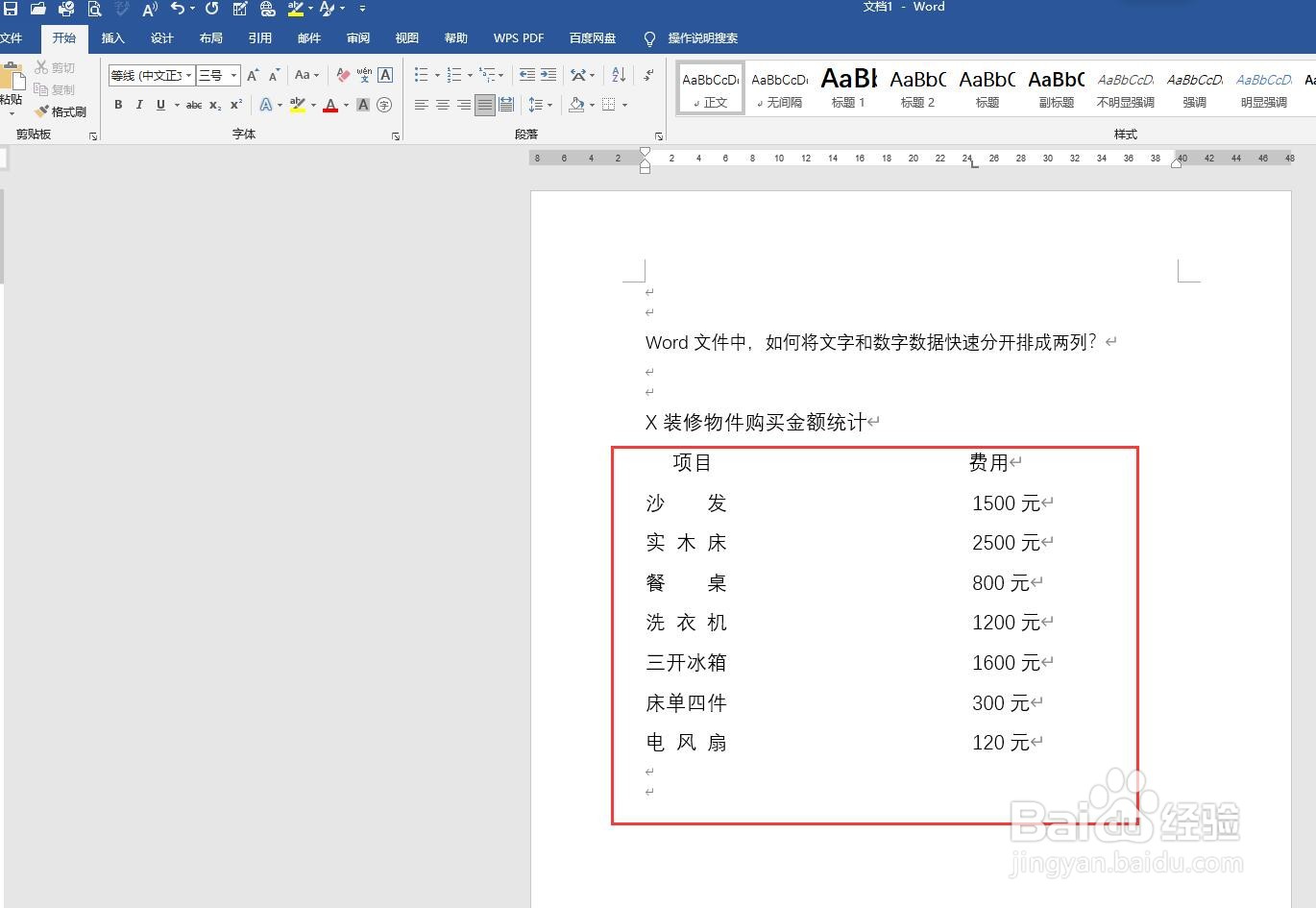Select the Format Painter tool
The width and height of the screenshot is (1316, 908).
61,110
